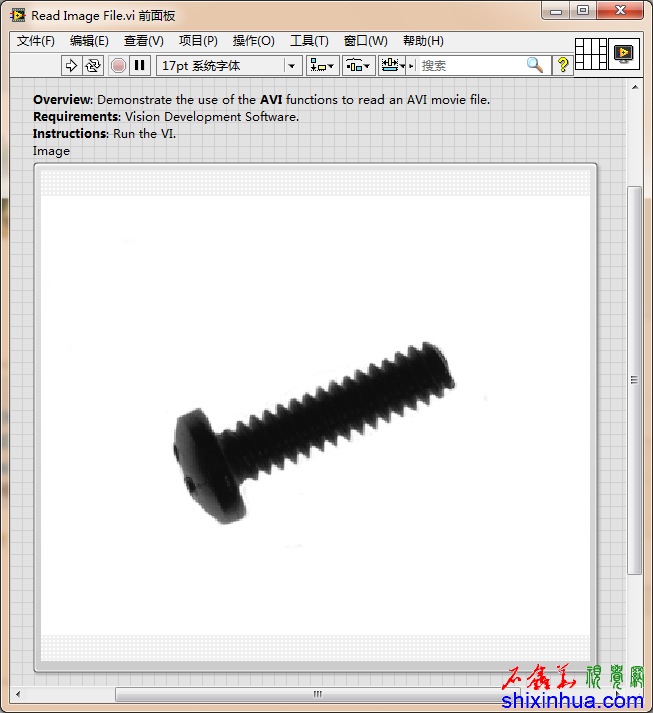Click the Pause execution button
653x713 pixels.
coord(140,65)
